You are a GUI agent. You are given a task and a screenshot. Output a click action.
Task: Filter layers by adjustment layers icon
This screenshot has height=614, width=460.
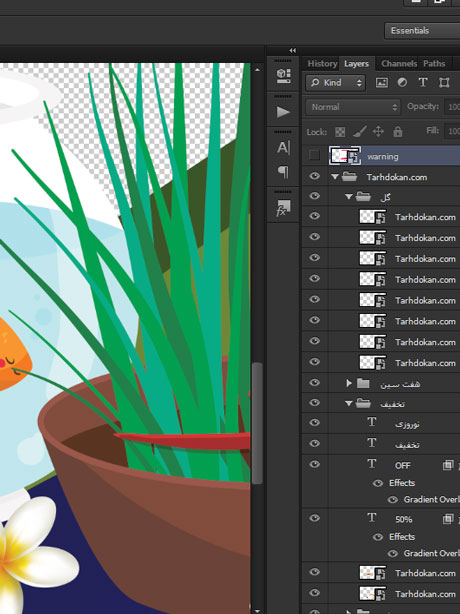point(402,83)
